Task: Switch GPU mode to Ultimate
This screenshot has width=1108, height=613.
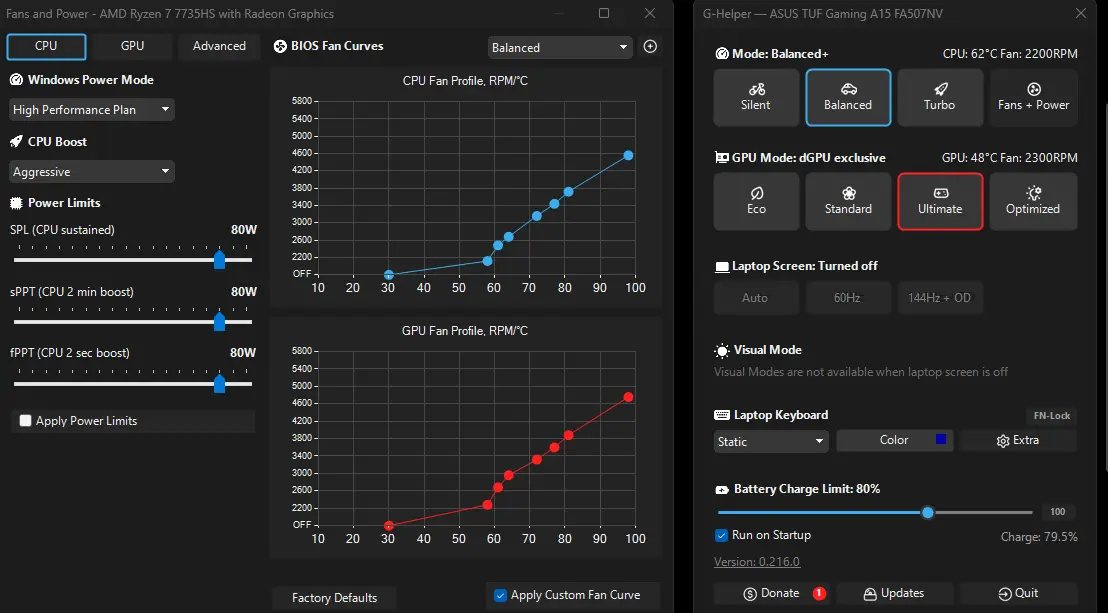Action: click(x=940, y=202)
